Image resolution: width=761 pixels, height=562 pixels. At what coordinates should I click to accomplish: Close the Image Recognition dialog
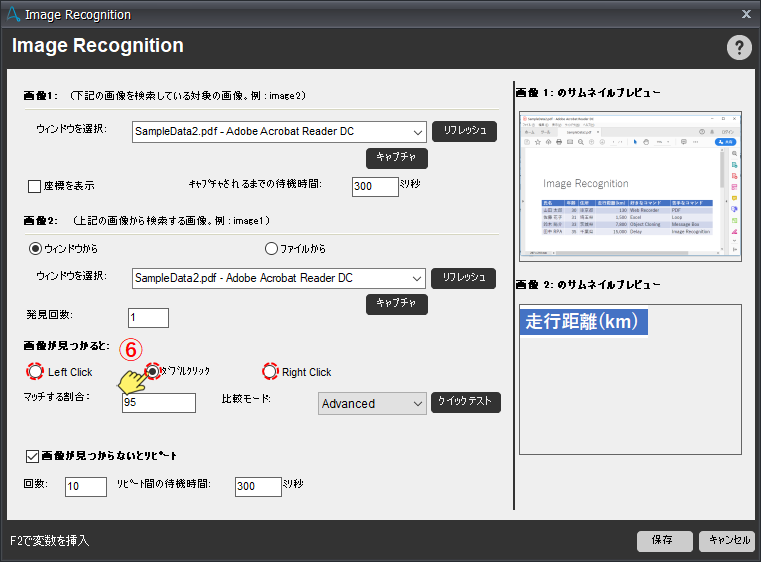point(746,14)
